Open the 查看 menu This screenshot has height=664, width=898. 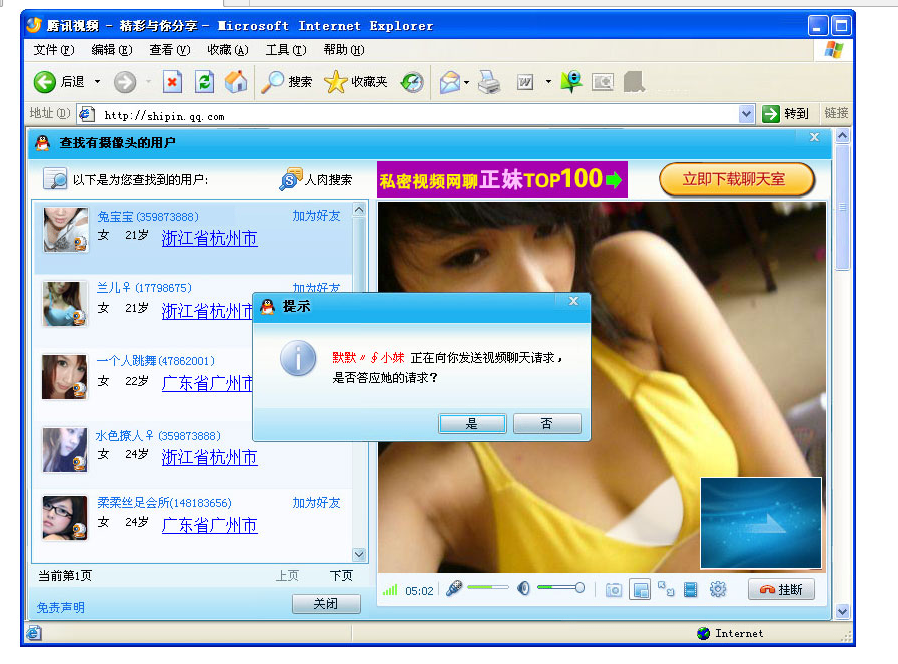click(x=169, y=49)
